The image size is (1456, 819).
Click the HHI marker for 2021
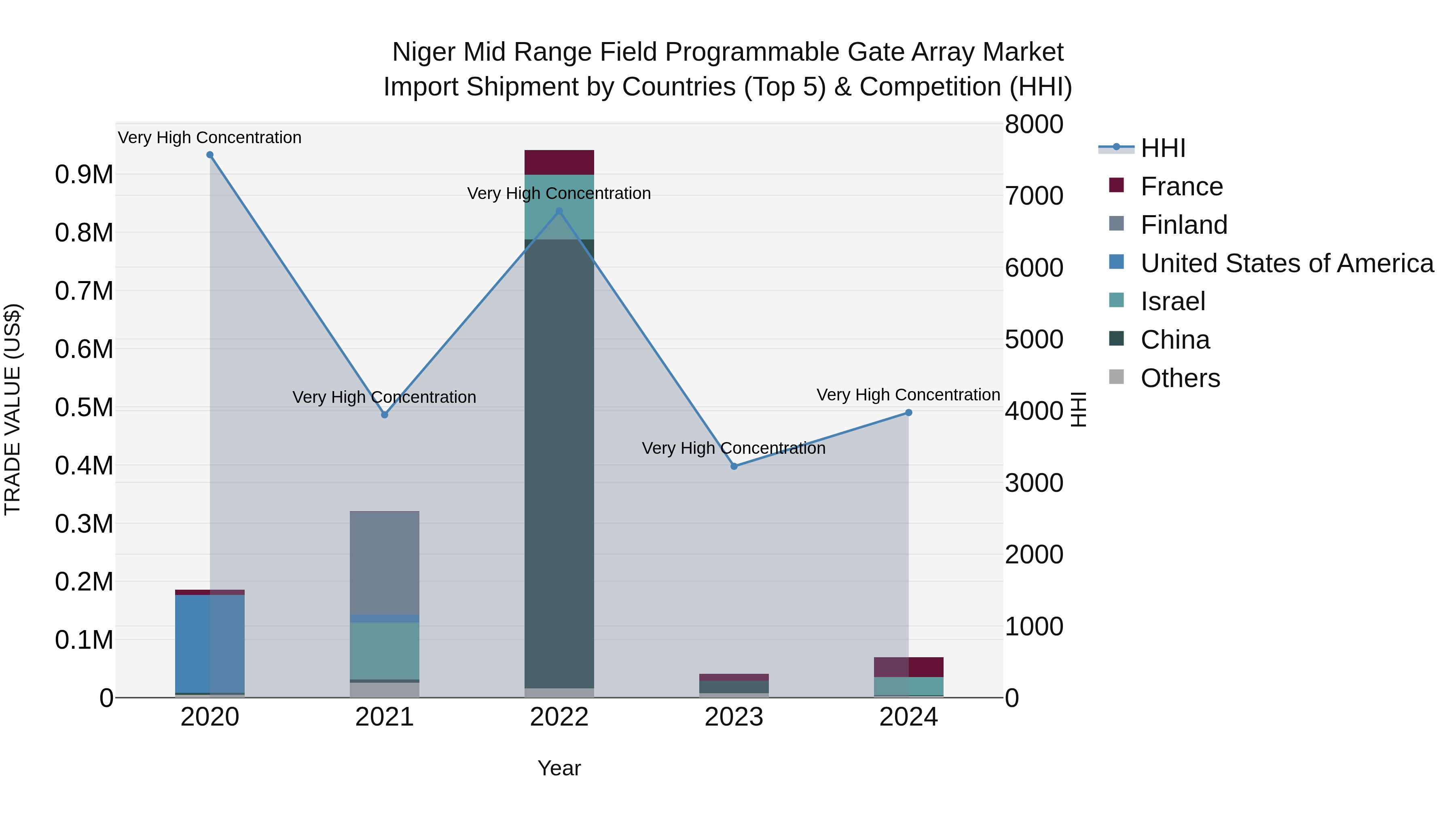click(x=384, y=415)
